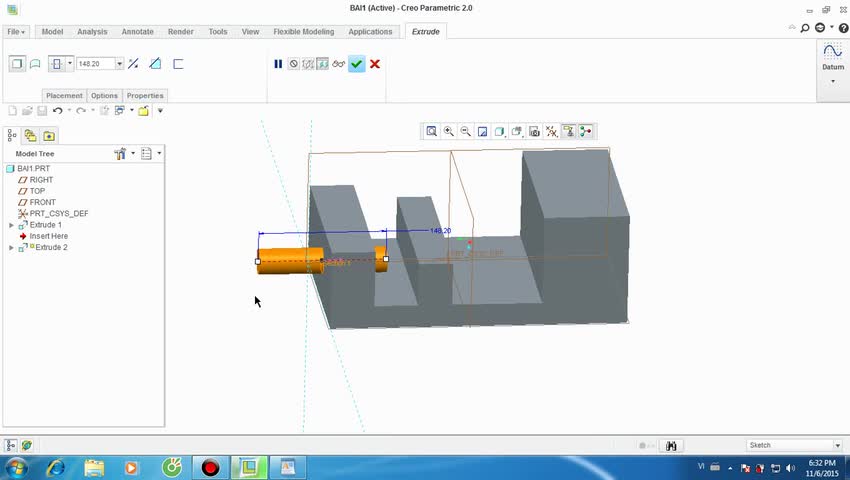
Task: Click the Command Search magnifier icon
Action: (805, 28)
